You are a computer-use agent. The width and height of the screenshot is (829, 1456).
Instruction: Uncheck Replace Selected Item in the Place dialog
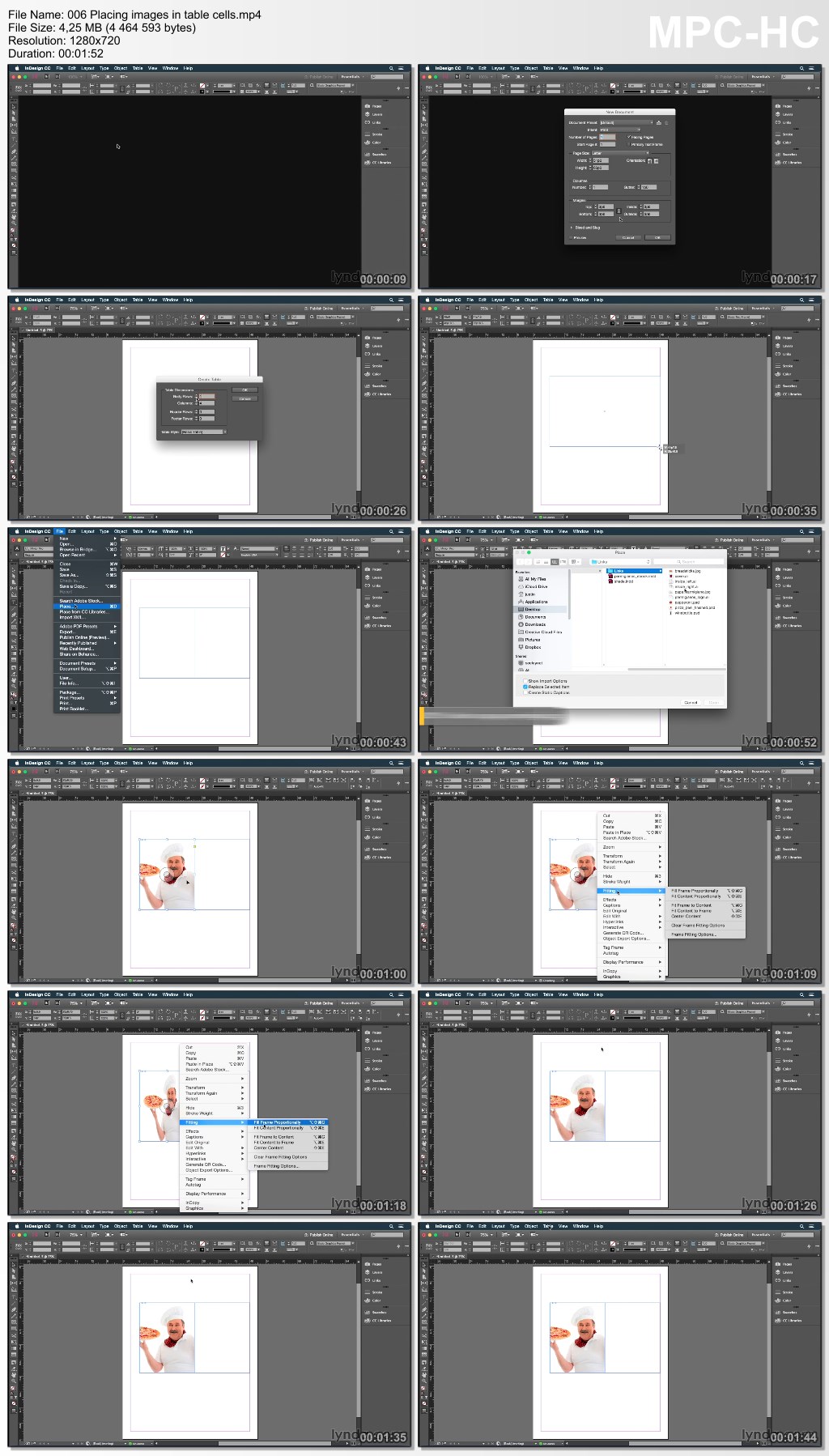coord(525,687)
